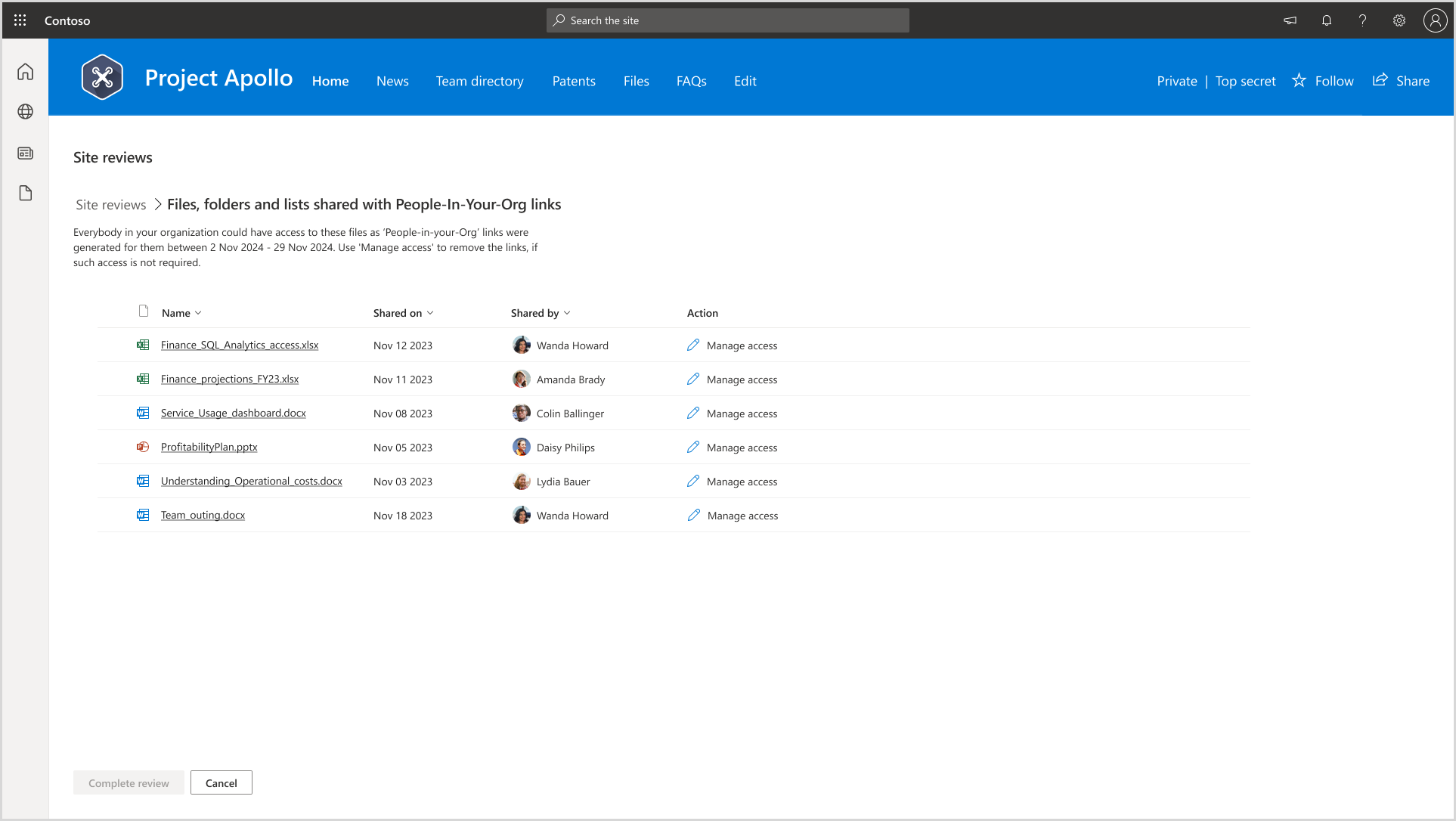Open the news icon in left sidebar
Screen dimensions: 1456x821
[26, 153]
